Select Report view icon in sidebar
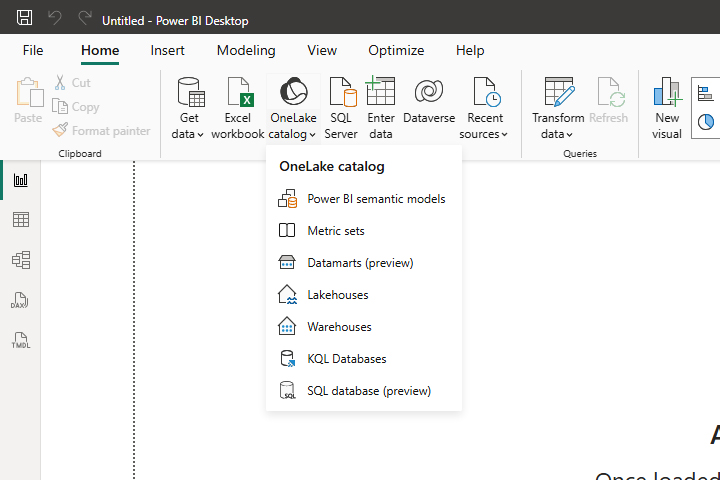720x480 pixels. (x=20, y=180)
